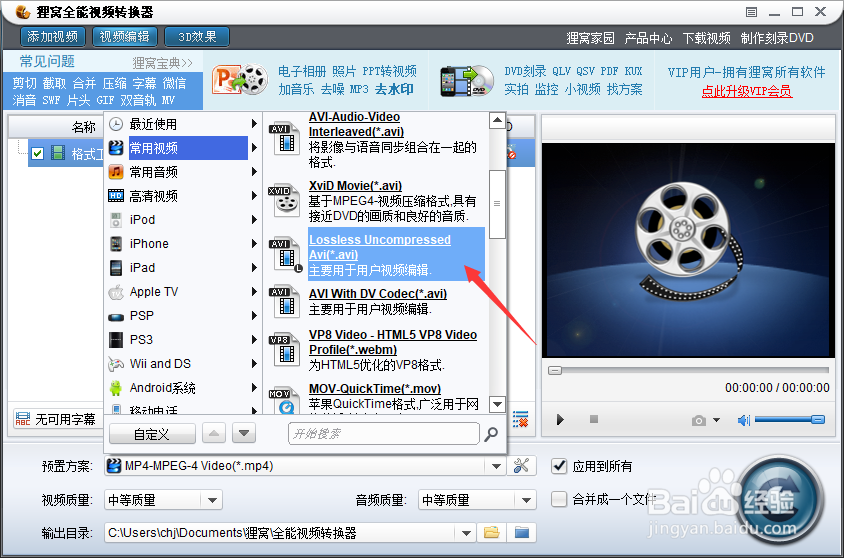Open the 视频编辑 tool

coord(125,37)
